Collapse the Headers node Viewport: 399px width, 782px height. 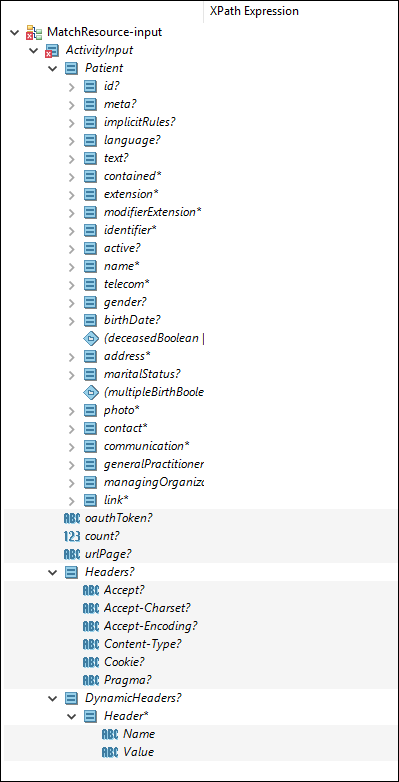[x=52, y=573]
